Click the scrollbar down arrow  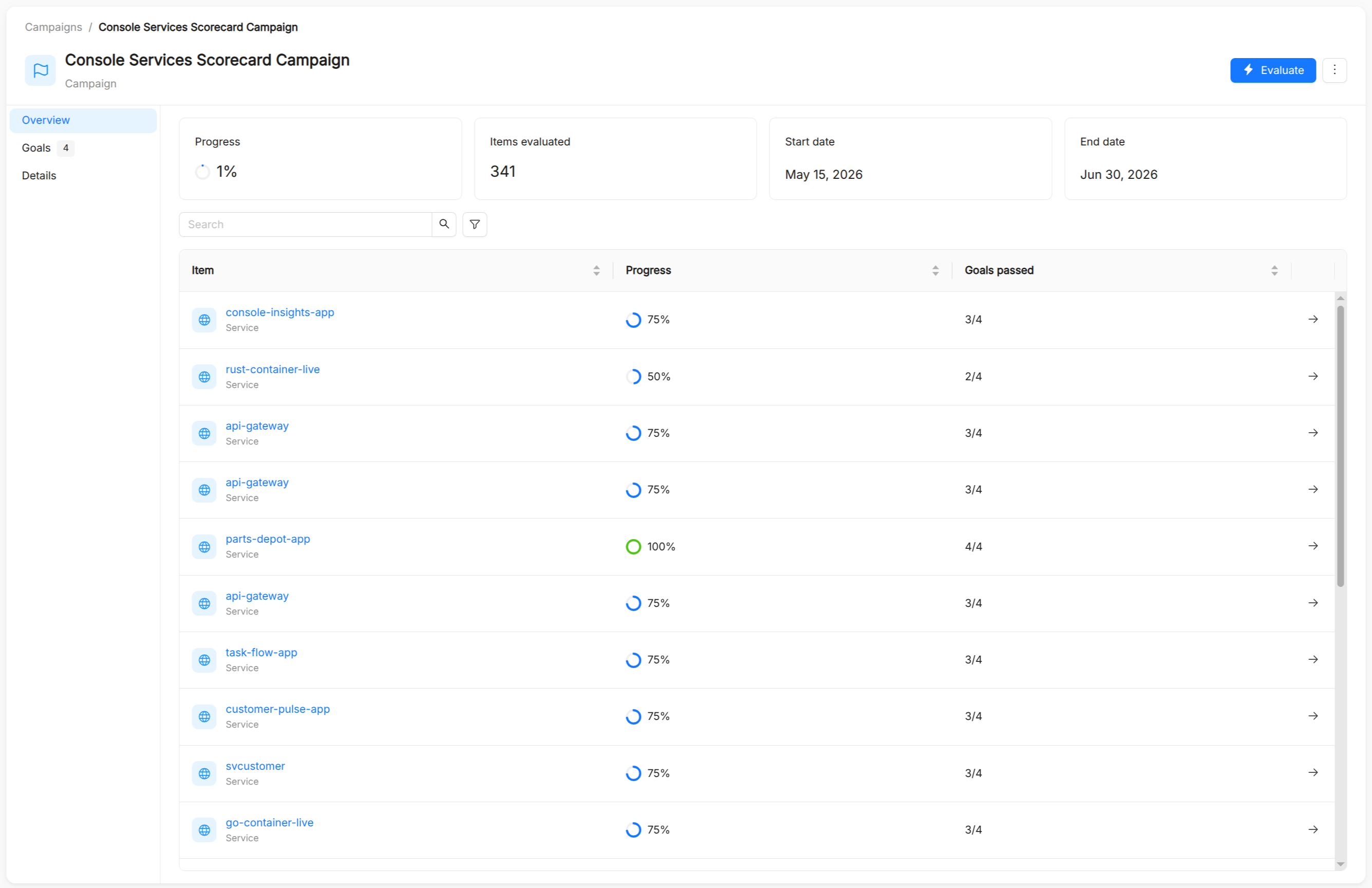point(1340,864)
